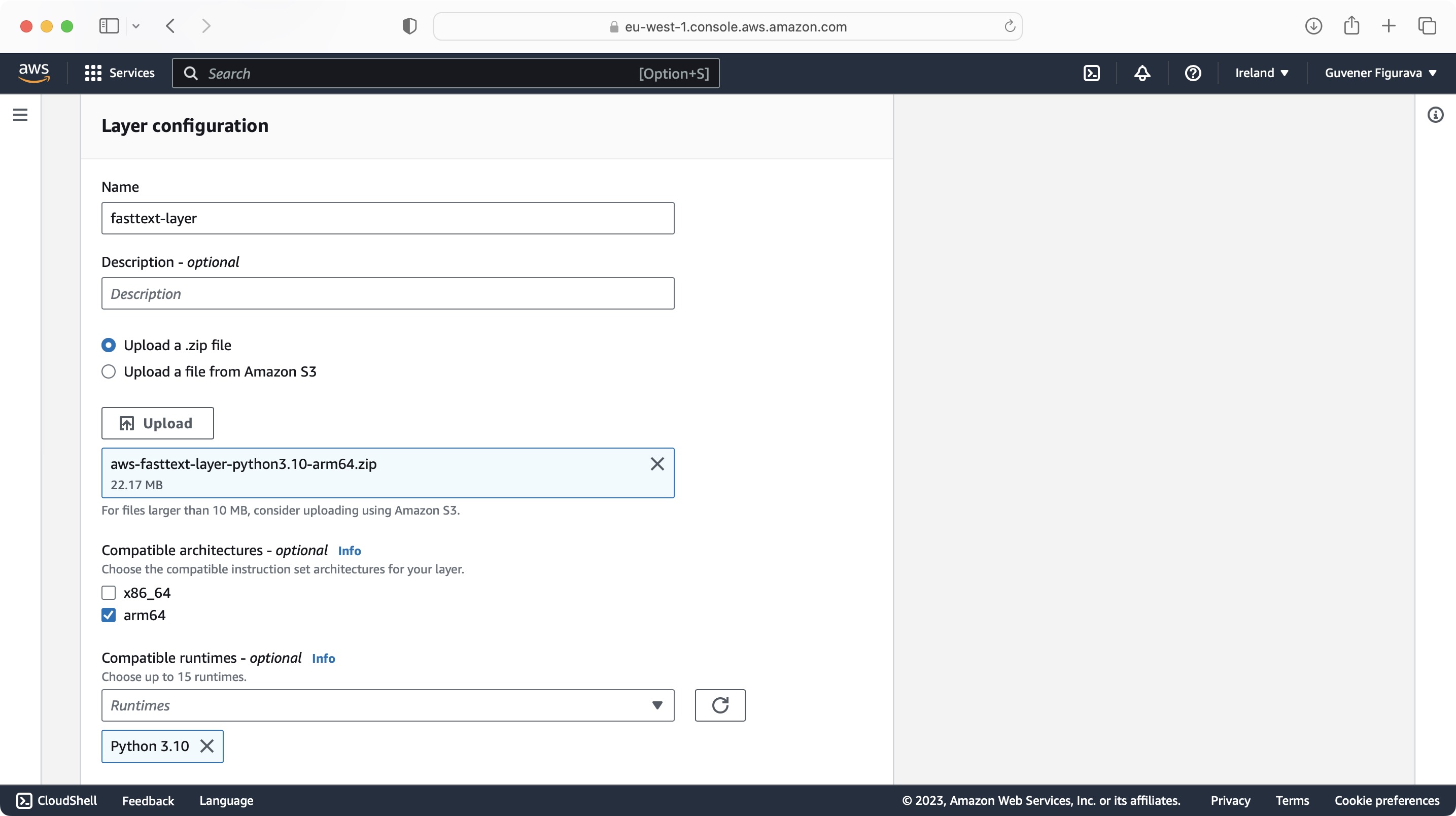Image resolution: width=1456 pixels, height=816 pixels.
Task: Open the Services menu
Action: pyautogui.click(x=120, y=73)
